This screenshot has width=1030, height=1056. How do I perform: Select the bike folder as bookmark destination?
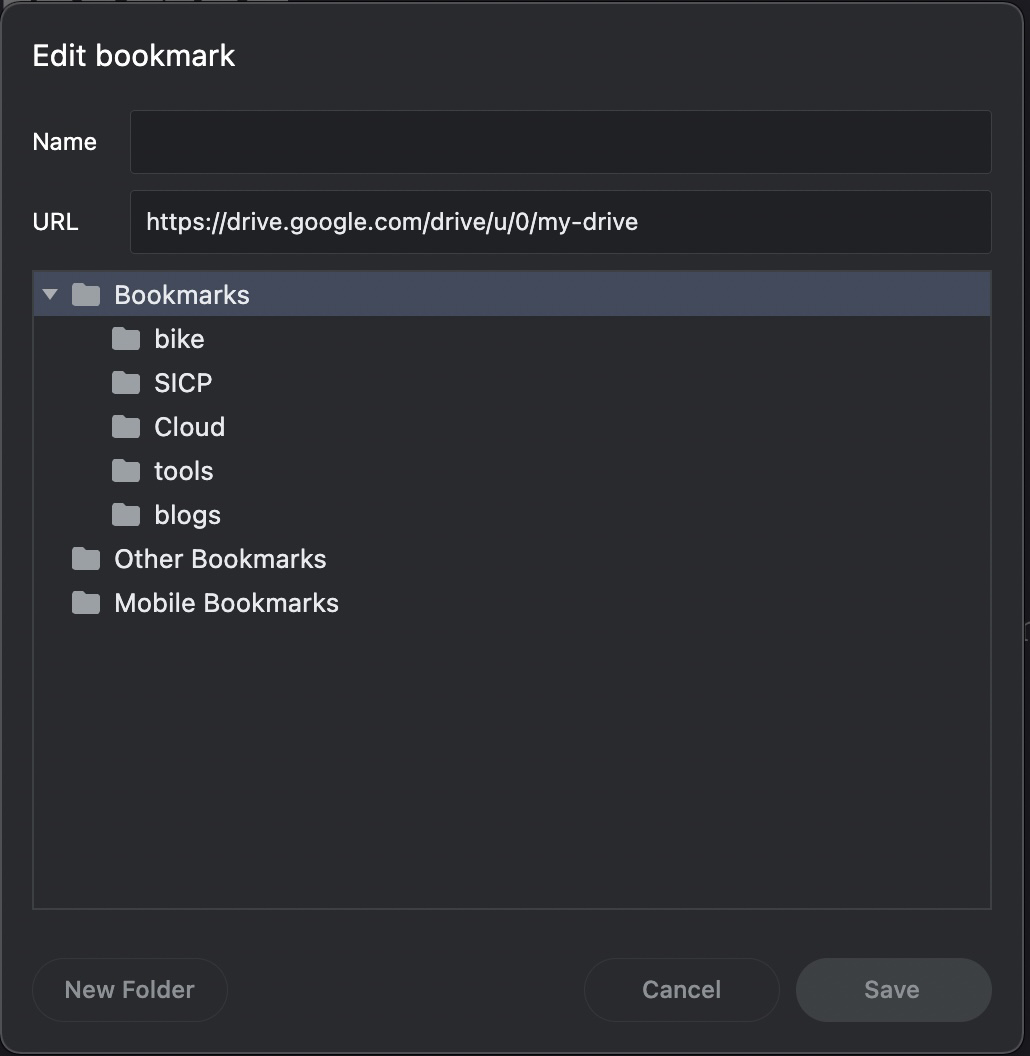(x=179, y=338)
